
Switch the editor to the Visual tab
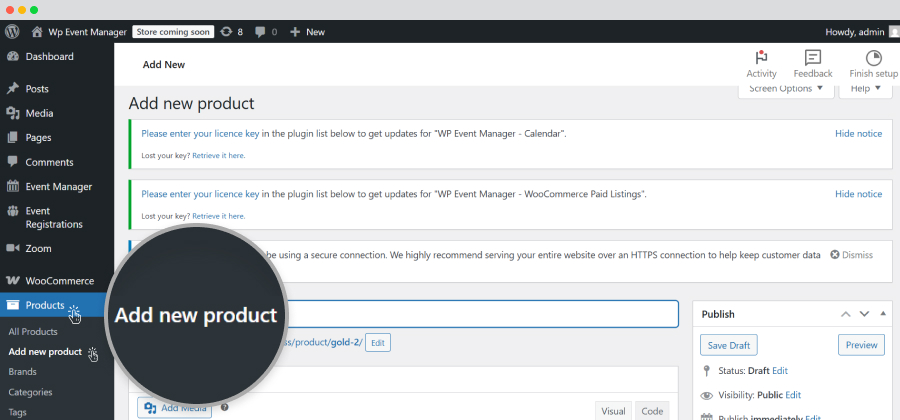coord(613,411)
